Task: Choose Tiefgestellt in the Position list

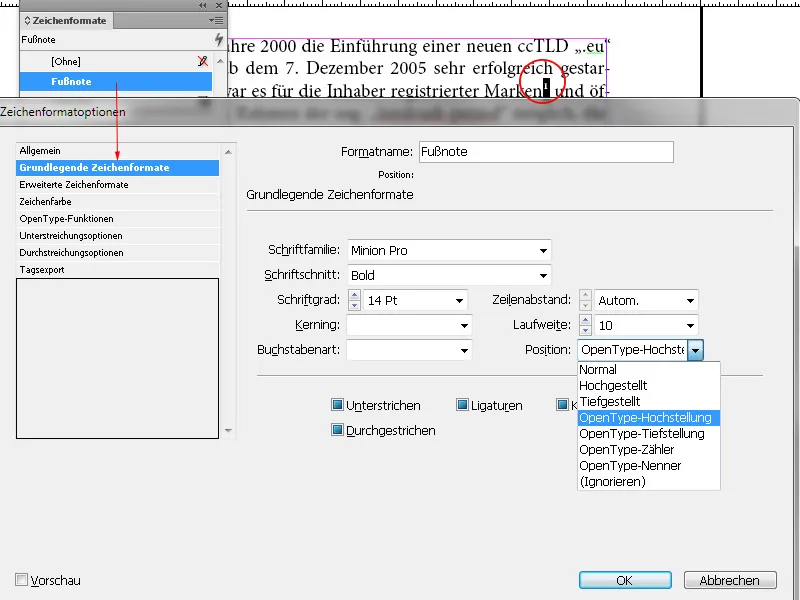Action: click(x=648, y=402)
